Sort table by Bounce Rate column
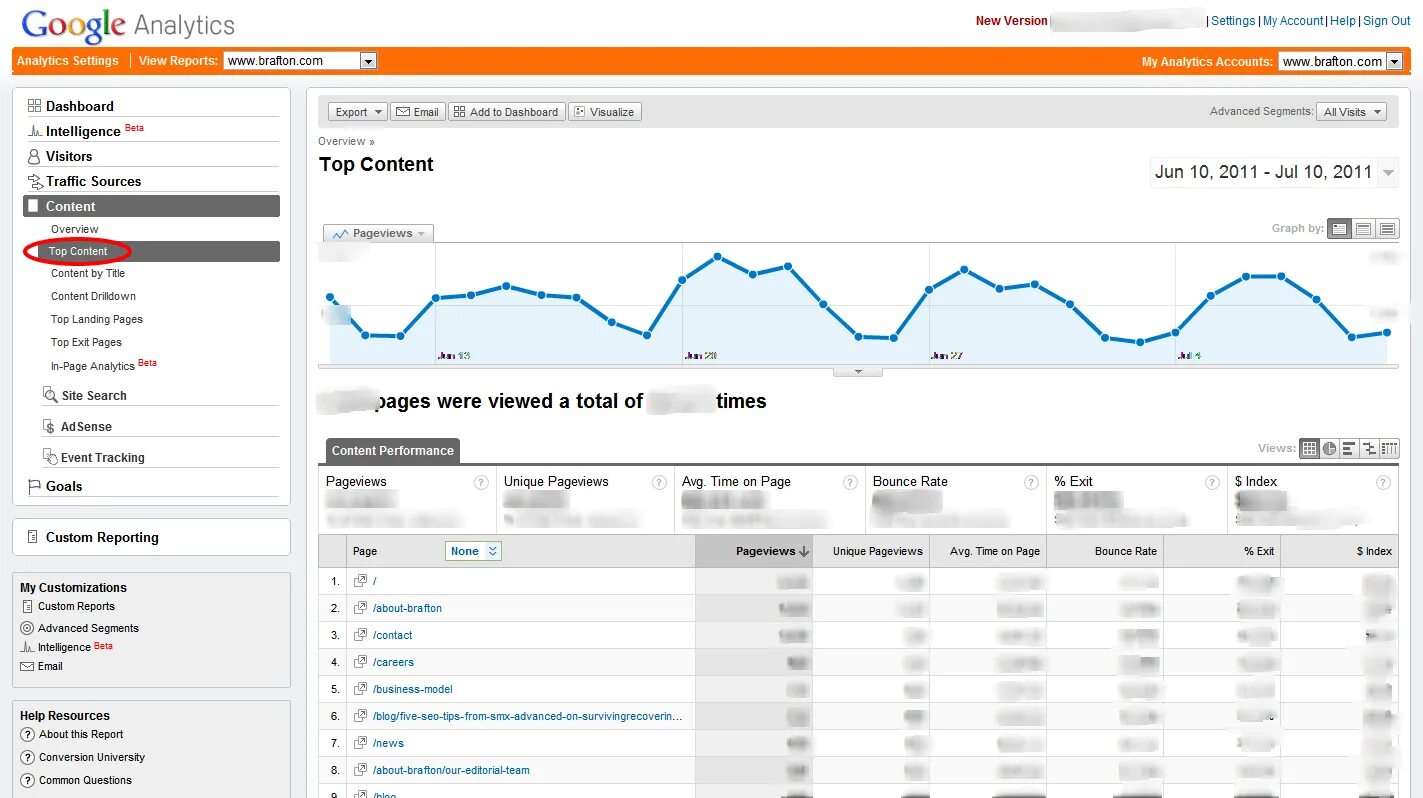This screenshot has height=798, width=1423. [x=1105, y=551]
